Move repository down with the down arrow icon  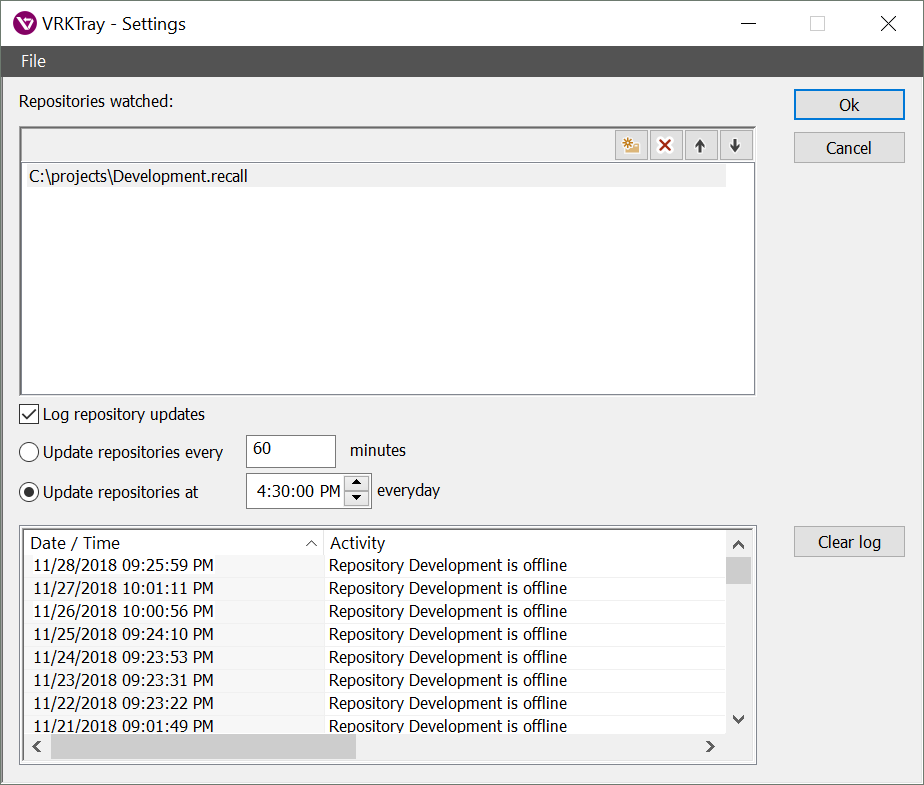[735, 146]
